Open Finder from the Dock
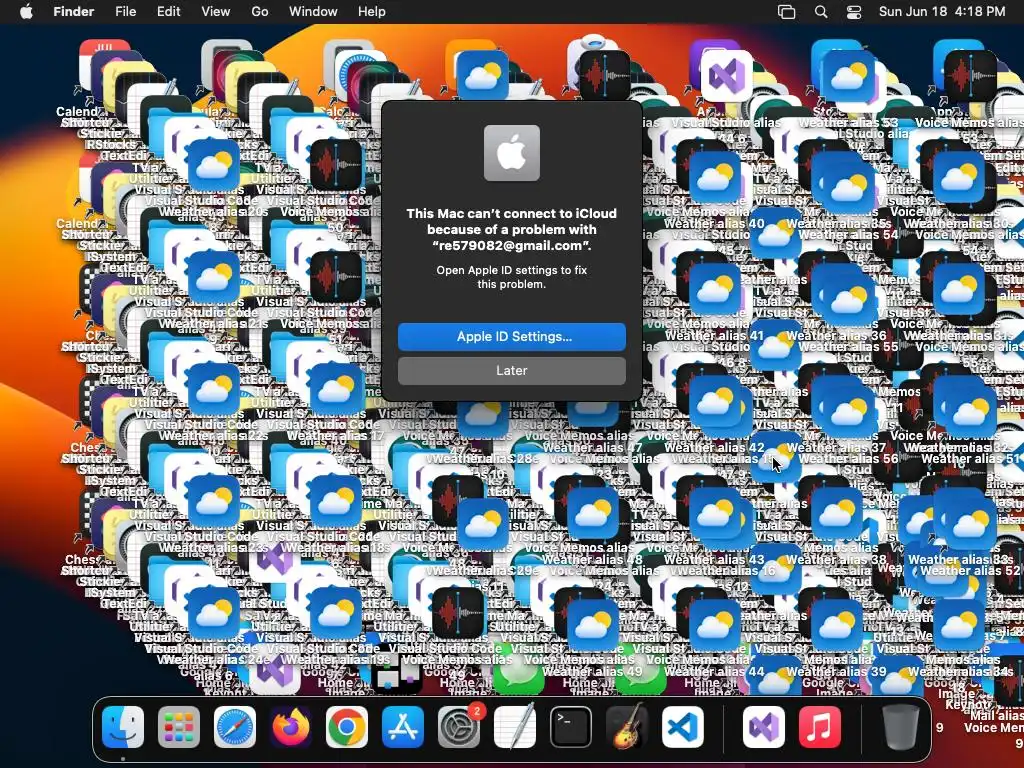The height and width of the screenshot is (768, 1024). (x=123, y=727)
